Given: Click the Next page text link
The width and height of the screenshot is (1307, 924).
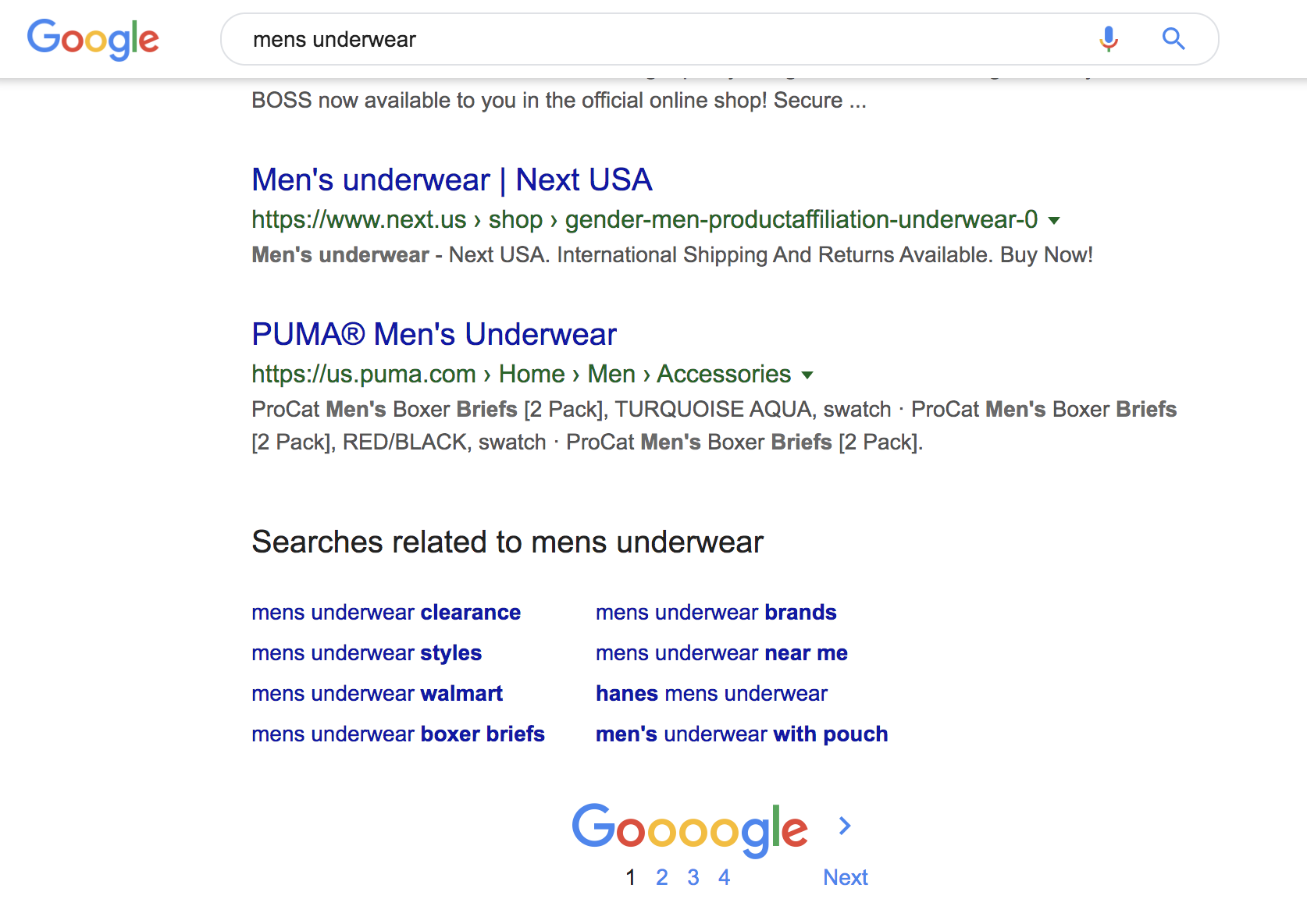Looking at the screenshot, I should 845,878.
